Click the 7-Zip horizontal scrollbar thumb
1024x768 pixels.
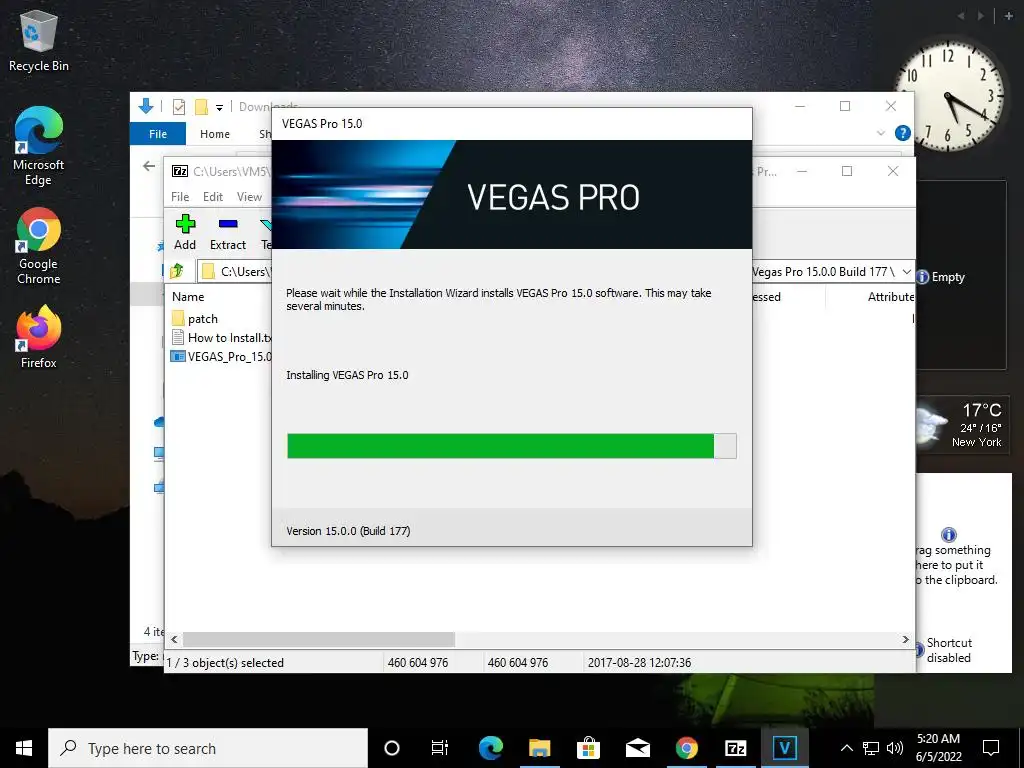pyautogui.click(x=319, y=639)
